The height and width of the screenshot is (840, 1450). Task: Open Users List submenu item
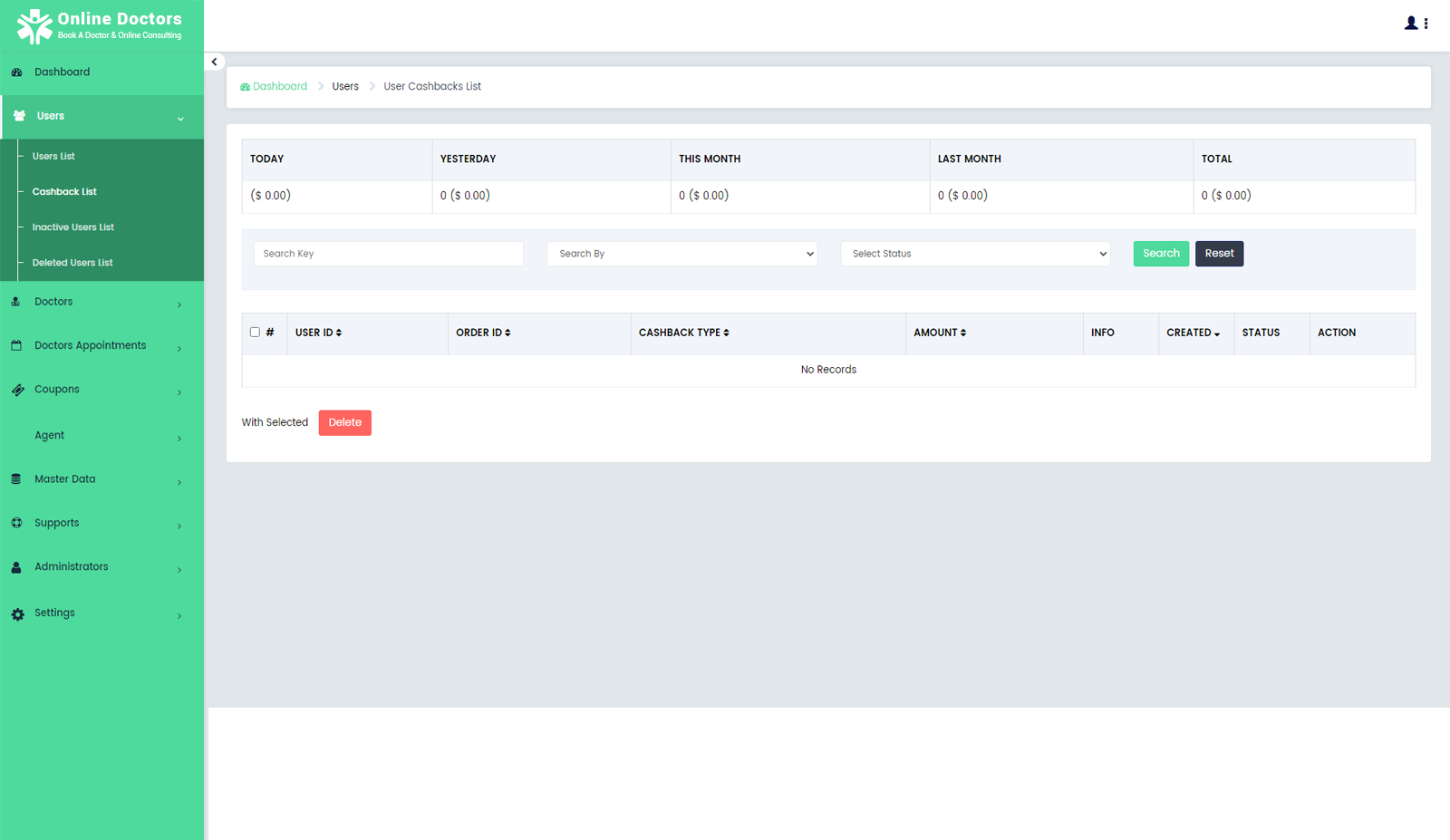pyautogui.click(x=53, y=157)
